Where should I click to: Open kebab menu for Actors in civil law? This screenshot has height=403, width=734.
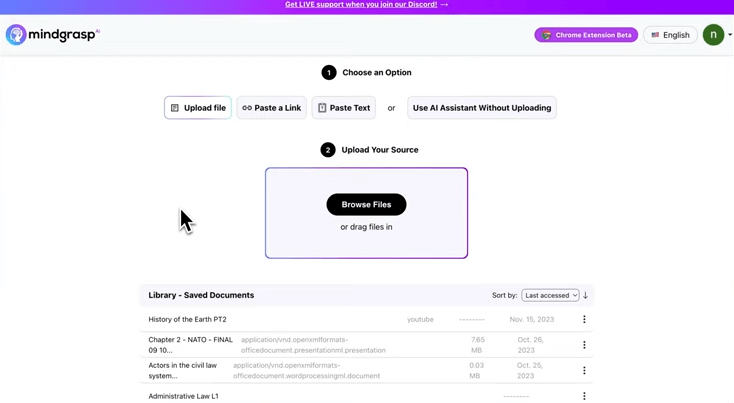[x=584, y=371]
